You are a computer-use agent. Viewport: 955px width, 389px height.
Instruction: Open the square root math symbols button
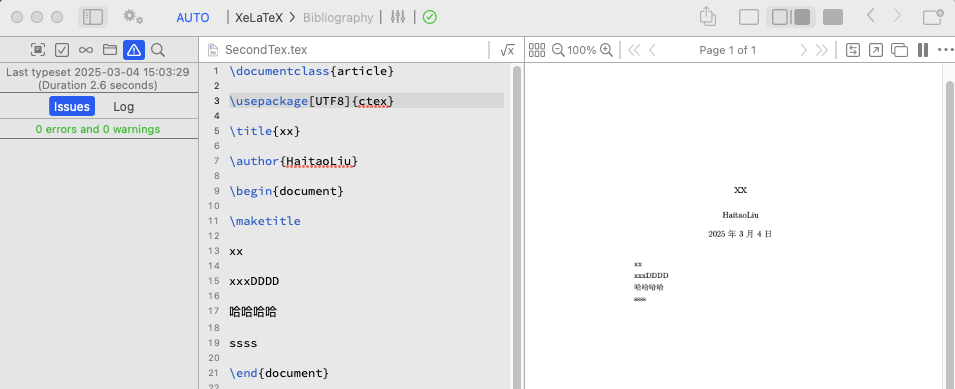(x=507, y=50)
